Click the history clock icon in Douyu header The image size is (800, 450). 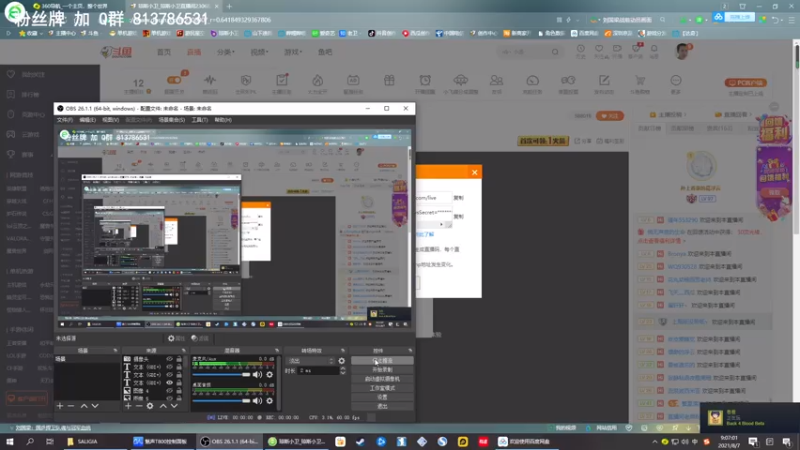pos(581,49)
